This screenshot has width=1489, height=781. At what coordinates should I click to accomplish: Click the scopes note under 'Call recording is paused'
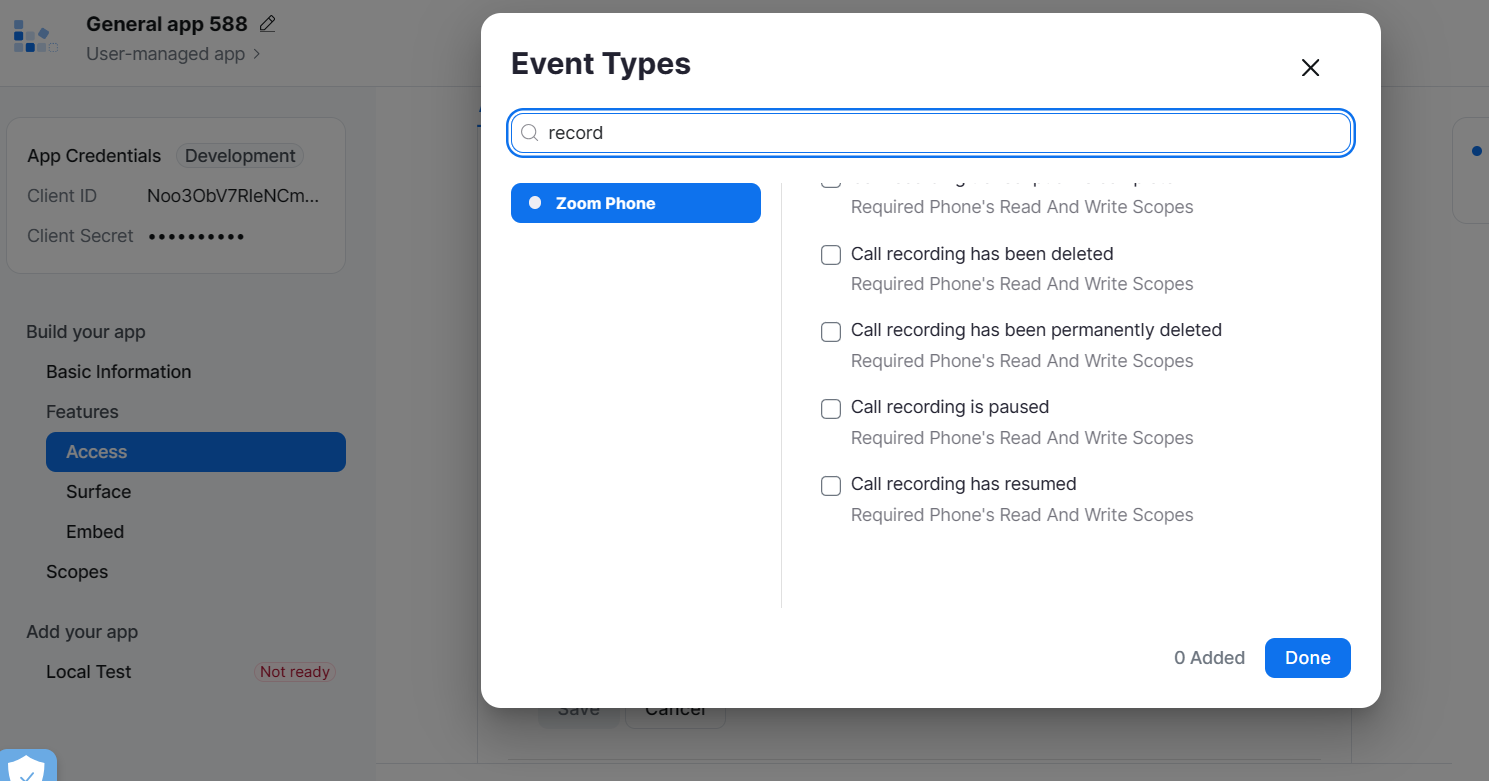click(x=1022, y=438)
